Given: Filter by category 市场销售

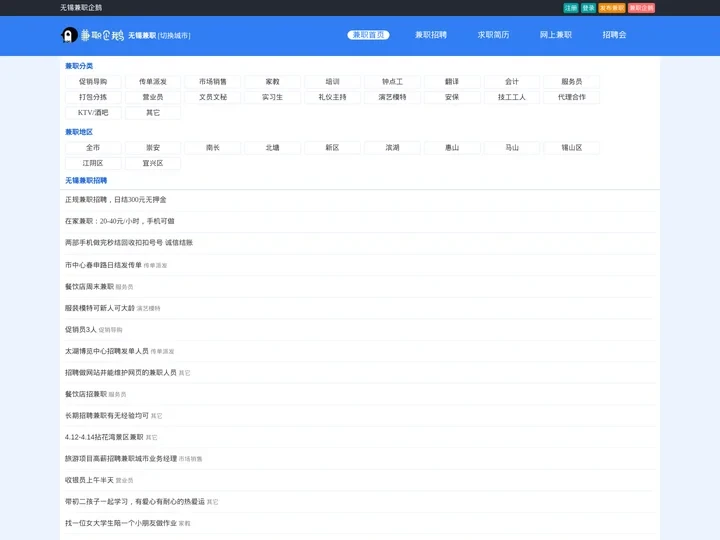Looking at the screenshot, I should (x=213, y=82).
